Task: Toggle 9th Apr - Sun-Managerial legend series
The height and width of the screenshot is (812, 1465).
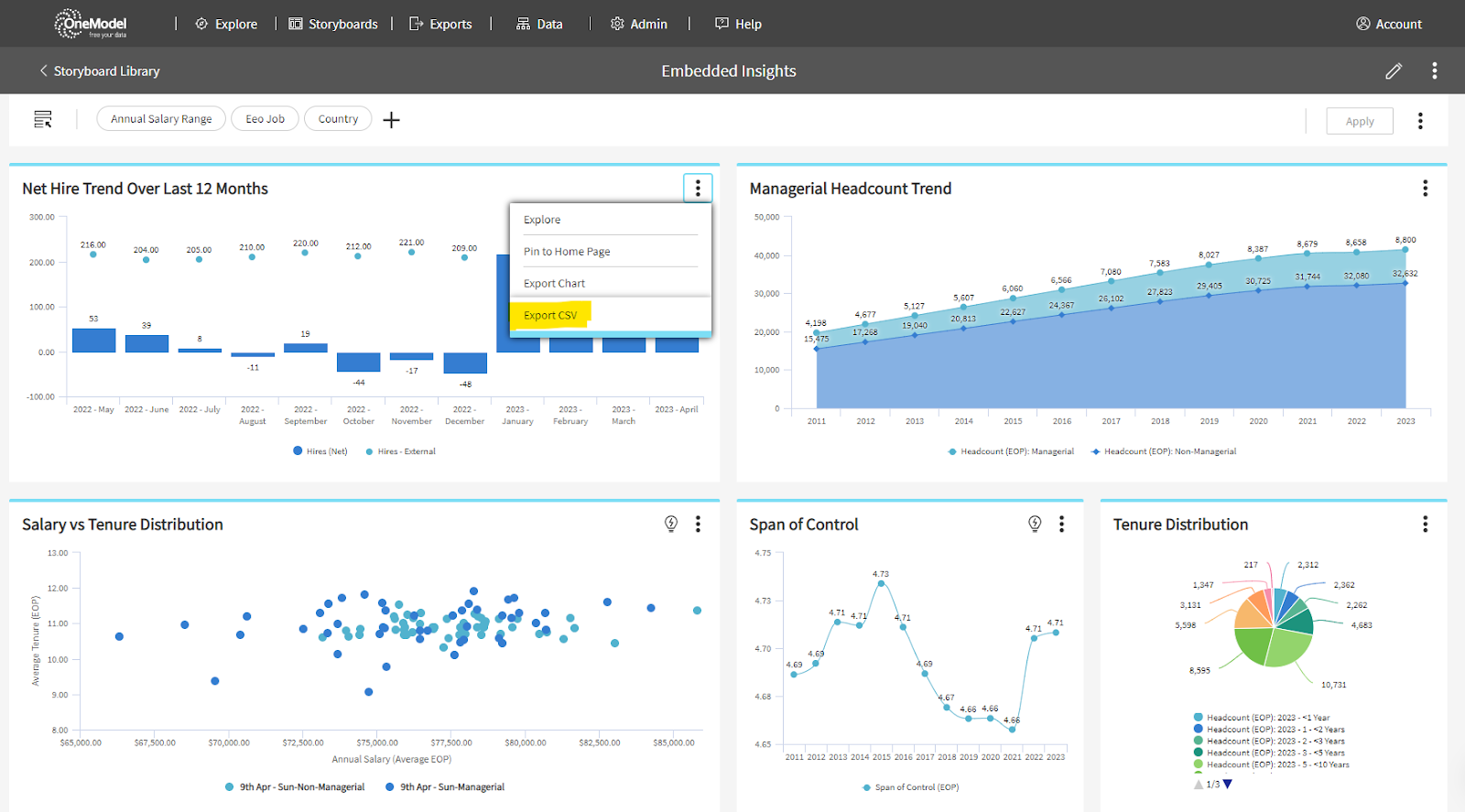Action: [x=445, y=787]
